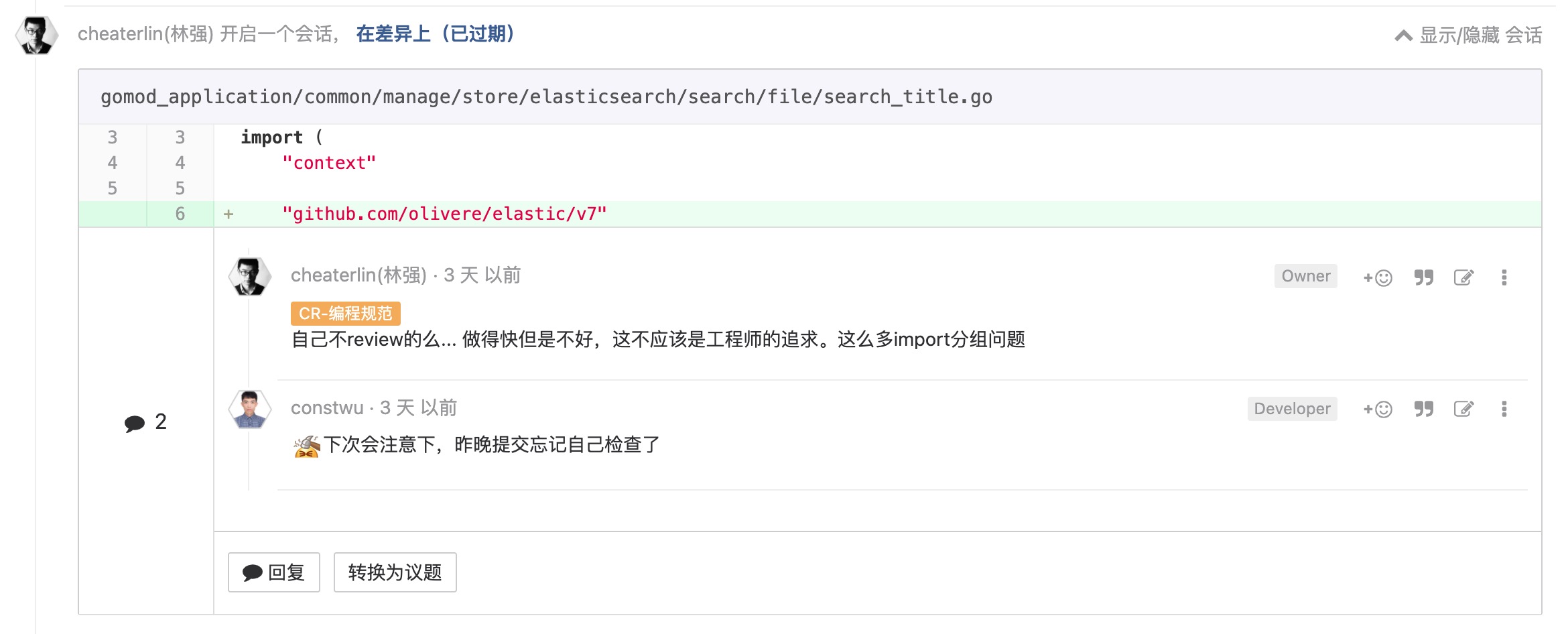Viewport: 1568px width, 634px height.
Task: Open constwu's profile avatar
Action: [x=250, y=409]
